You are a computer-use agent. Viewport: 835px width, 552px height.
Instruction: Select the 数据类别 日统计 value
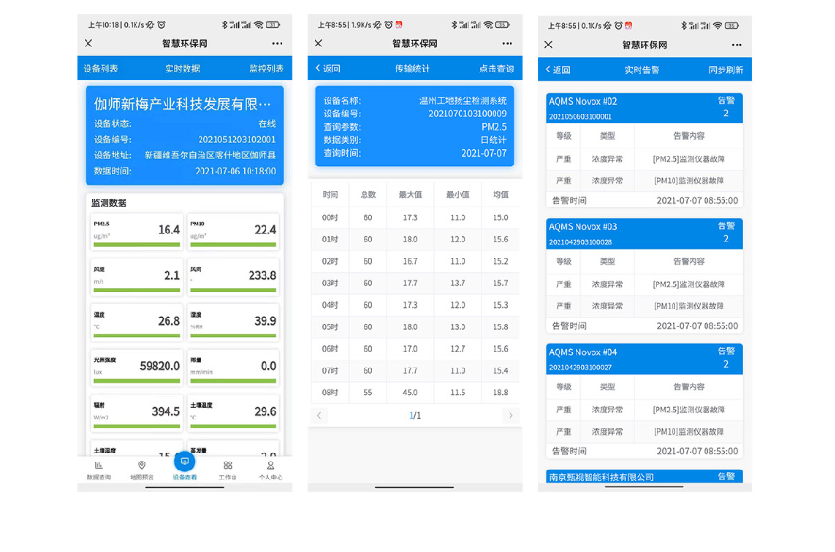click(494, 140)
